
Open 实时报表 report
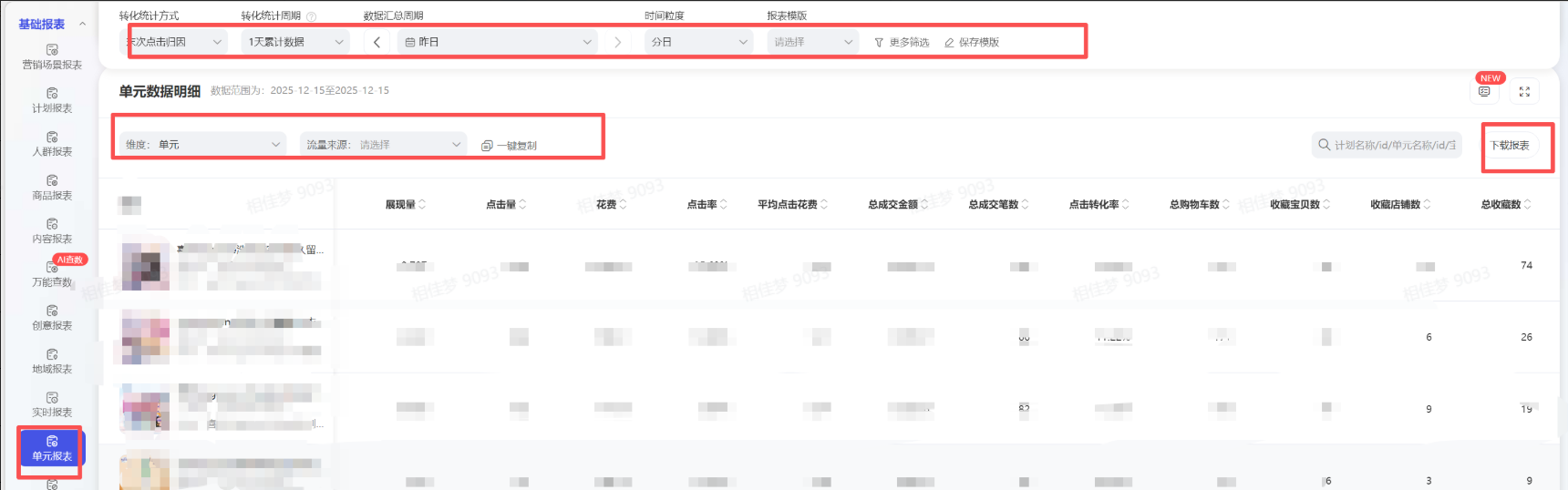pos(52,404)
